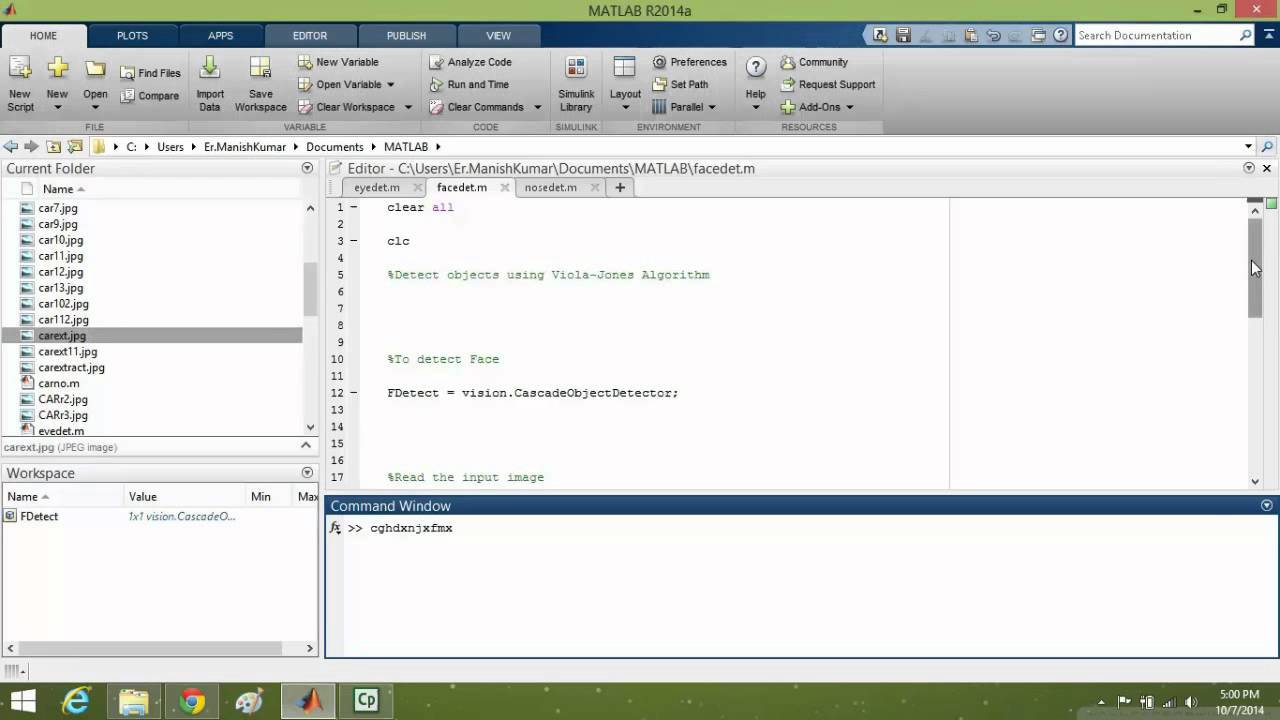Expand Clear Commands dropdown arrow
The image size is (1280, 720).
pos(537,107)
